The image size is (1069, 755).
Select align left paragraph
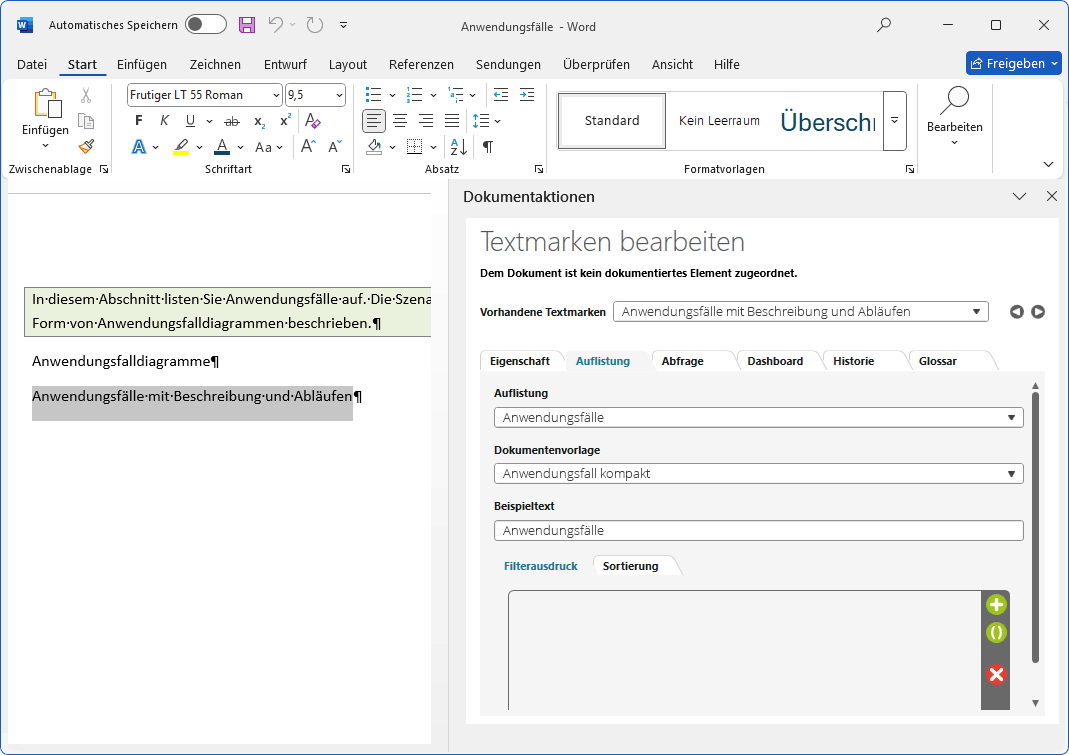[374, 121]
